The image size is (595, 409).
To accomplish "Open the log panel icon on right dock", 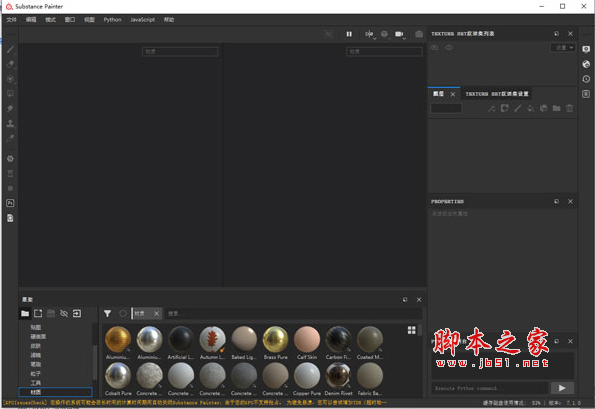I will click(586, 94).
